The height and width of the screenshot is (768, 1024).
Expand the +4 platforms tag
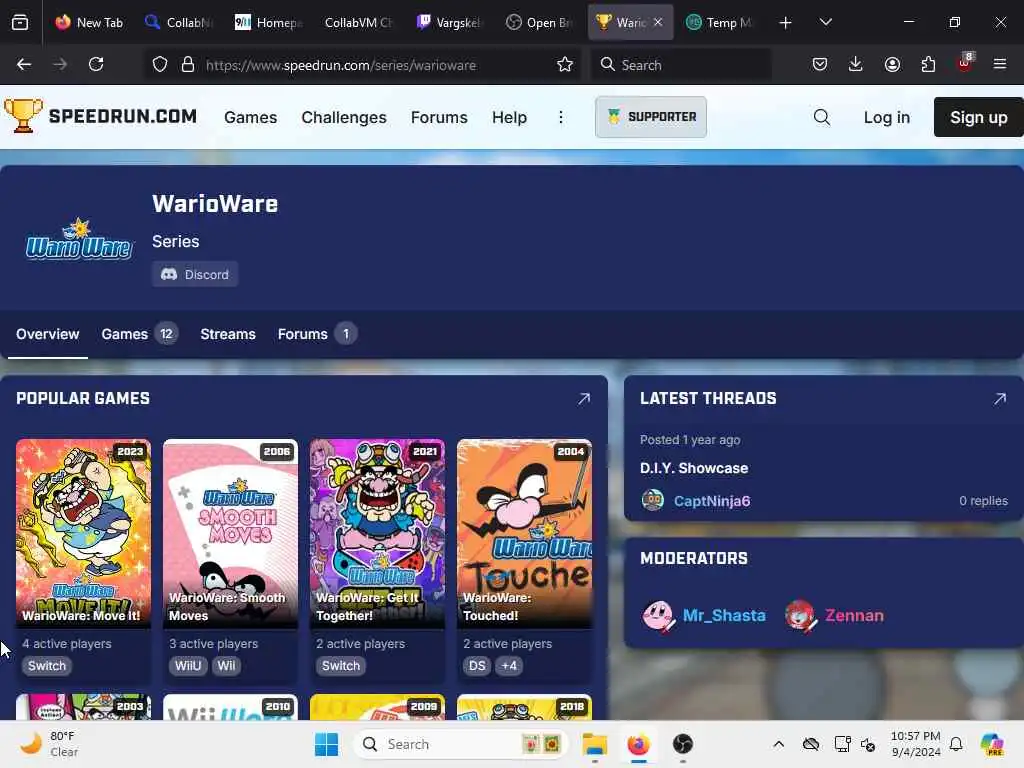(x=509, y=665)
